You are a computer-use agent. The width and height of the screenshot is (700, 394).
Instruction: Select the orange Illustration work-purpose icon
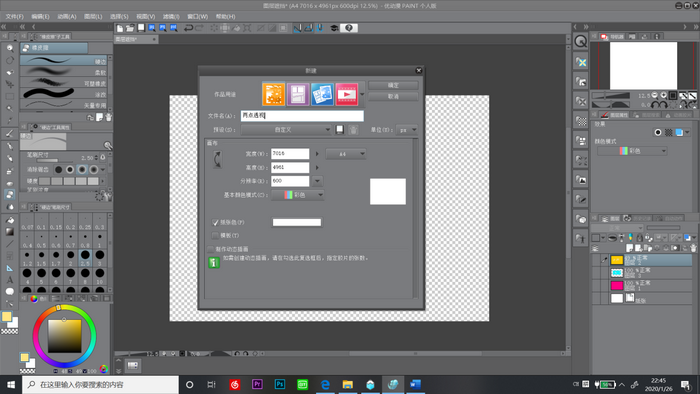pyautogui.click(x=273, y=94)
